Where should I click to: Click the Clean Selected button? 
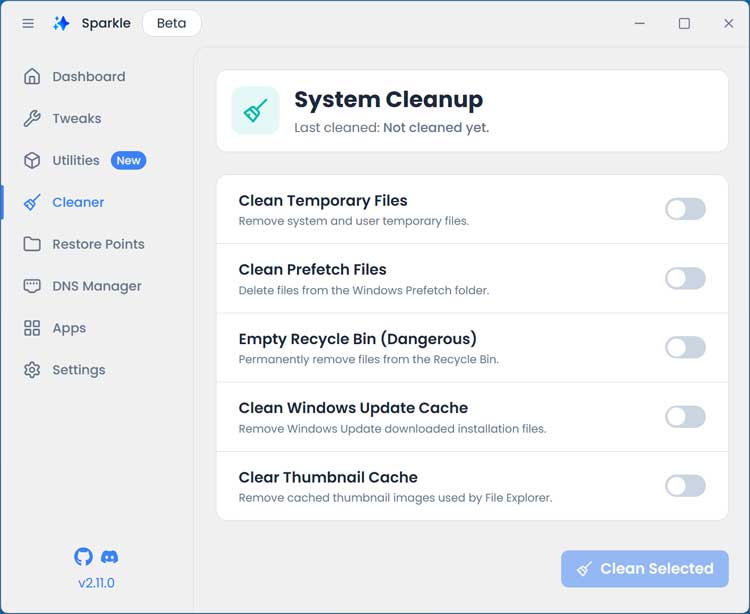(645, 569)
